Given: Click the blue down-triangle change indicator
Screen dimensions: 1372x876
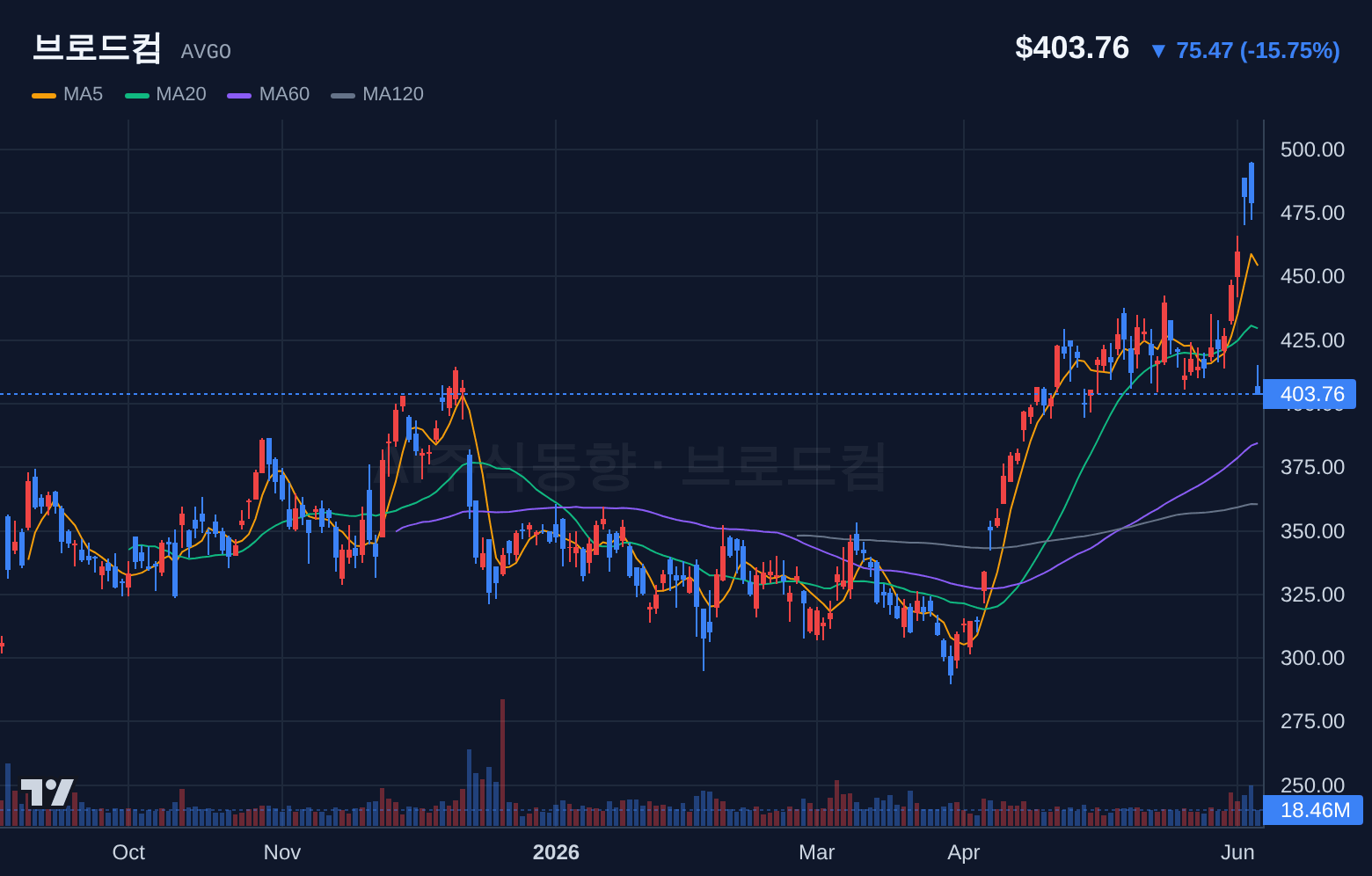Looking at the screenshot, I should click(1158, 51).
